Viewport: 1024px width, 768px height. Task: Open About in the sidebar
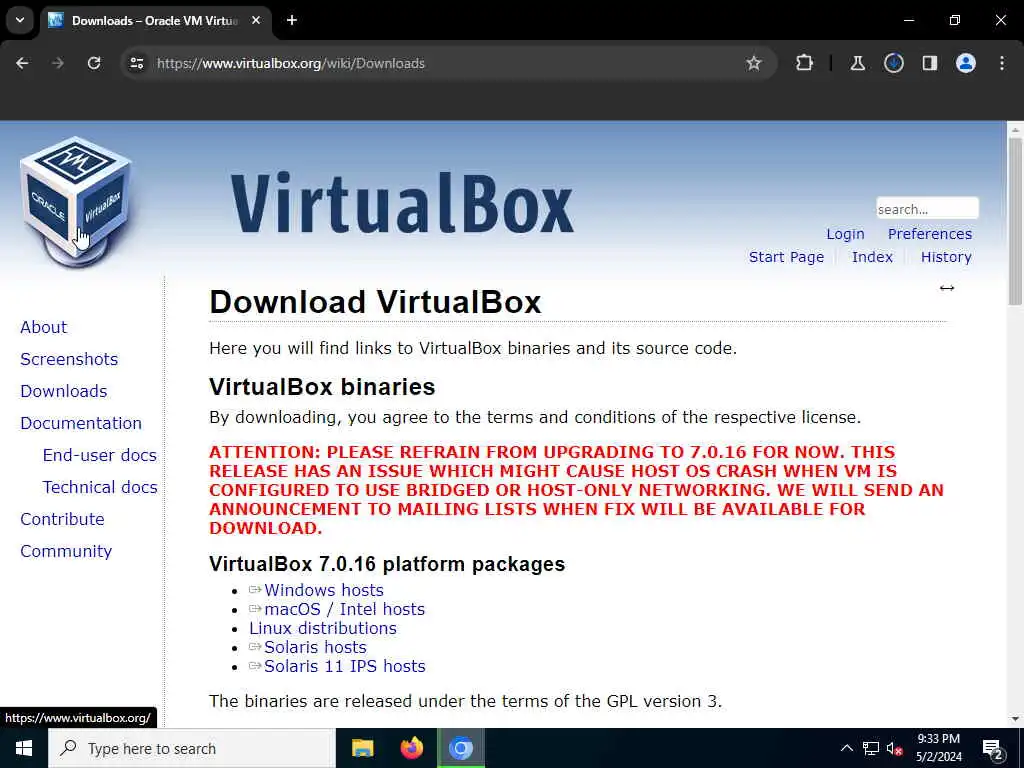pos(44,327)
